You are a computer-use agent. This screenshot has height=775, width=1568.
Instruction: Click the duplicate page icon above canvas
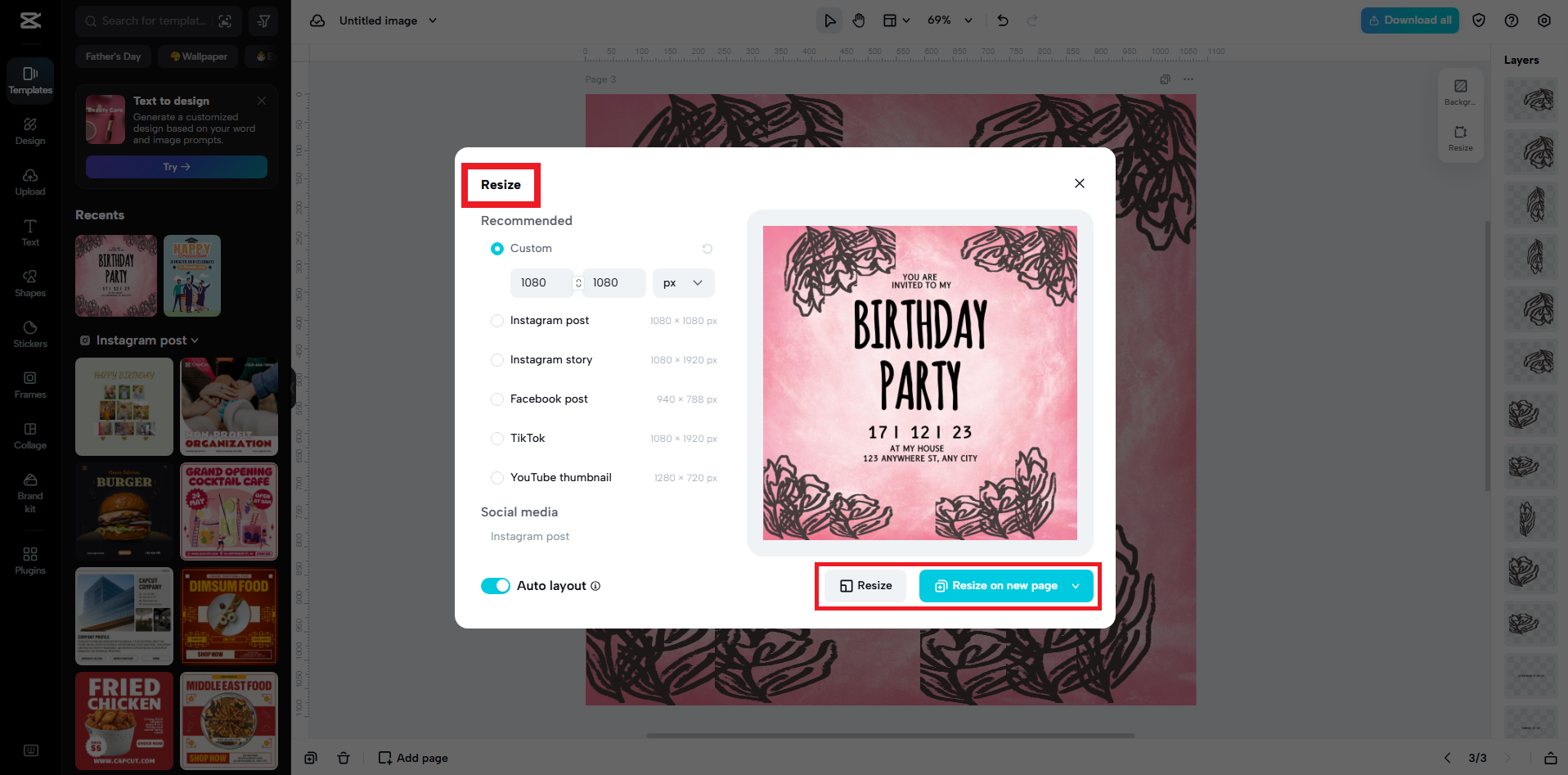tap(1165, 79)
